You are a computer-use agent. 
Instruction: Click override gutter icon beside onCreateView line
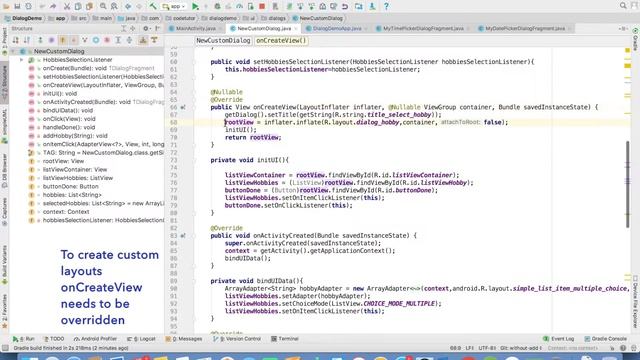tap(183, 107)
